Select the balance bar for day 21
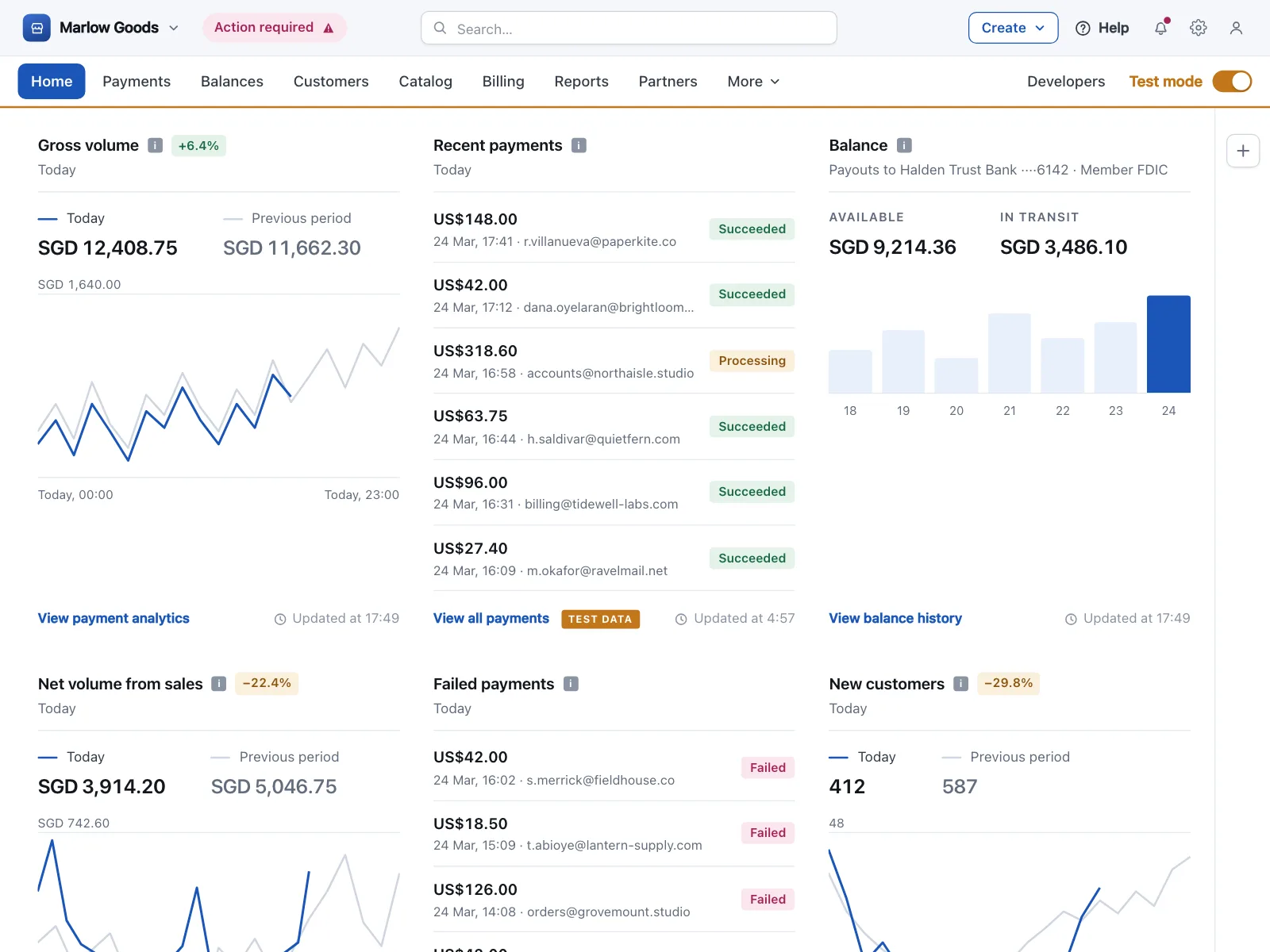Viewport: 1270px width, 952px height. pos(1010,353)
